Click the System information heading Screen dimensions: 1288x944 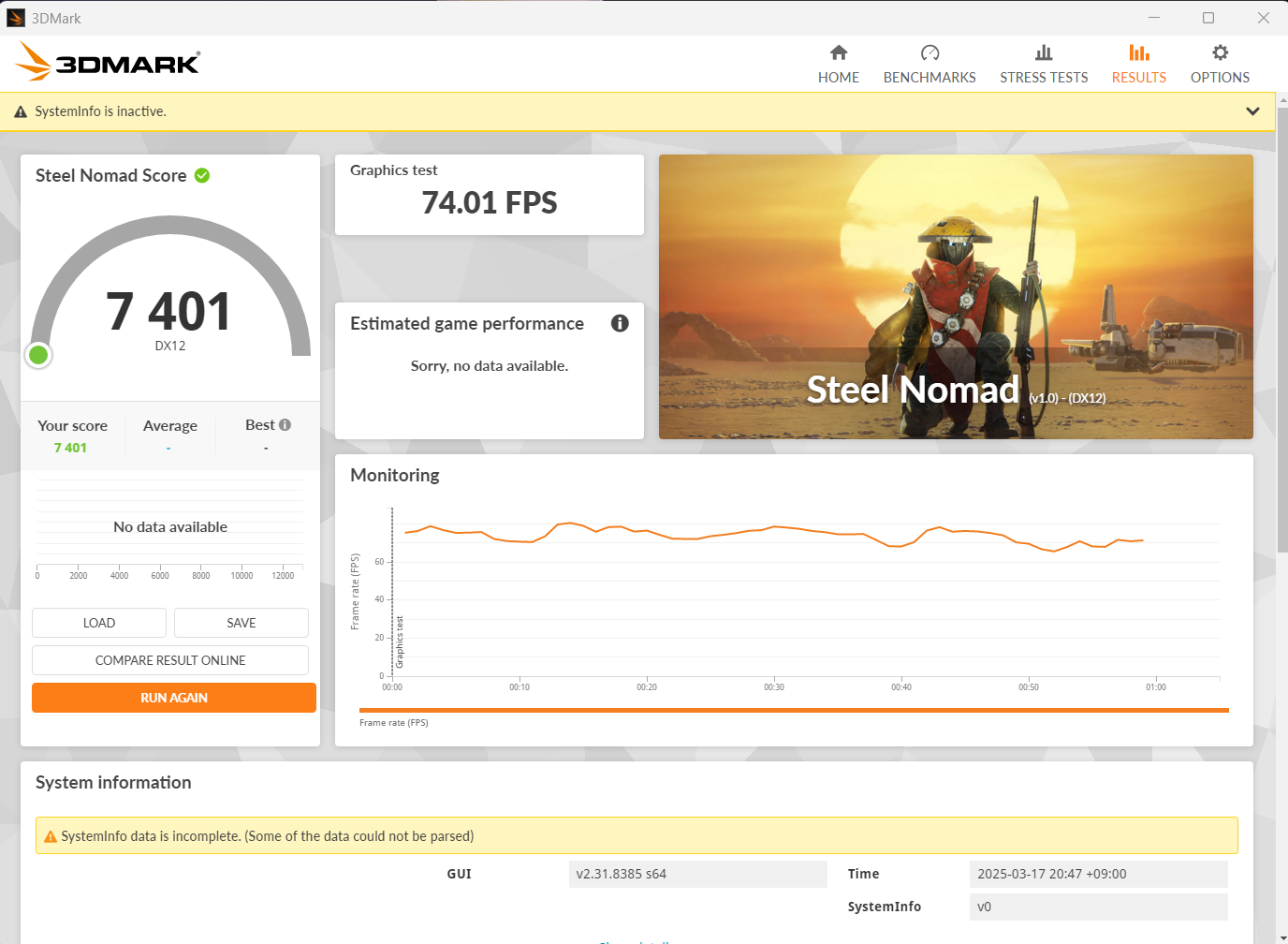click(x=113, y=782)
